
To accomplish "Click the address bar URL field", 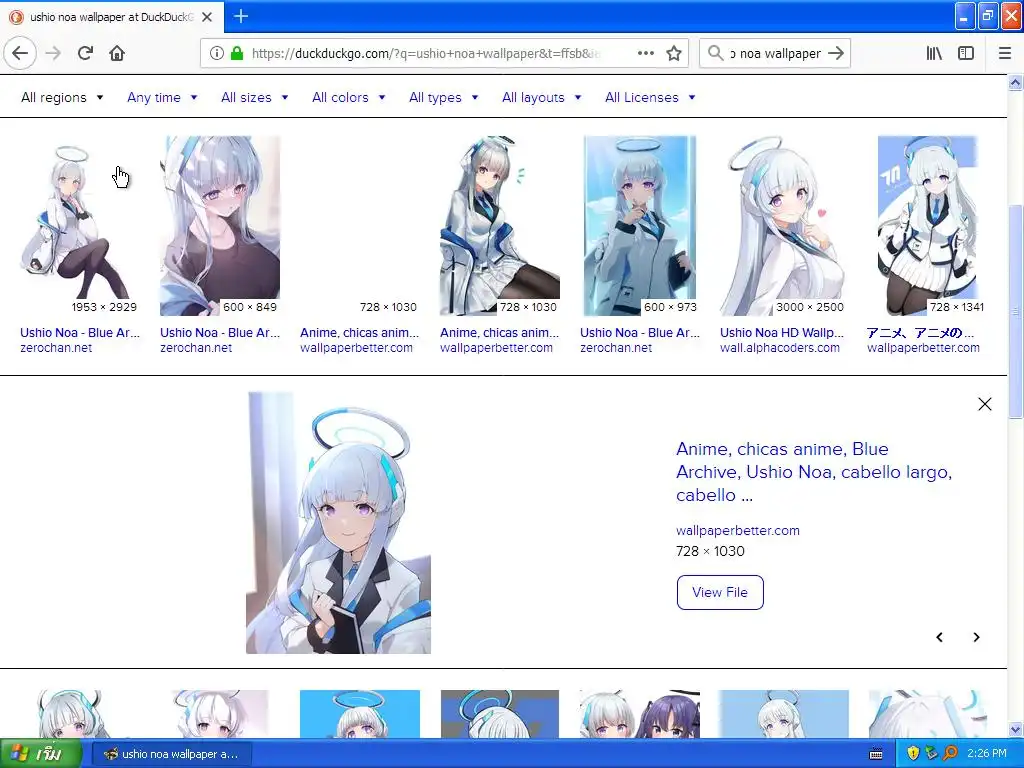I will click(425, 53).
